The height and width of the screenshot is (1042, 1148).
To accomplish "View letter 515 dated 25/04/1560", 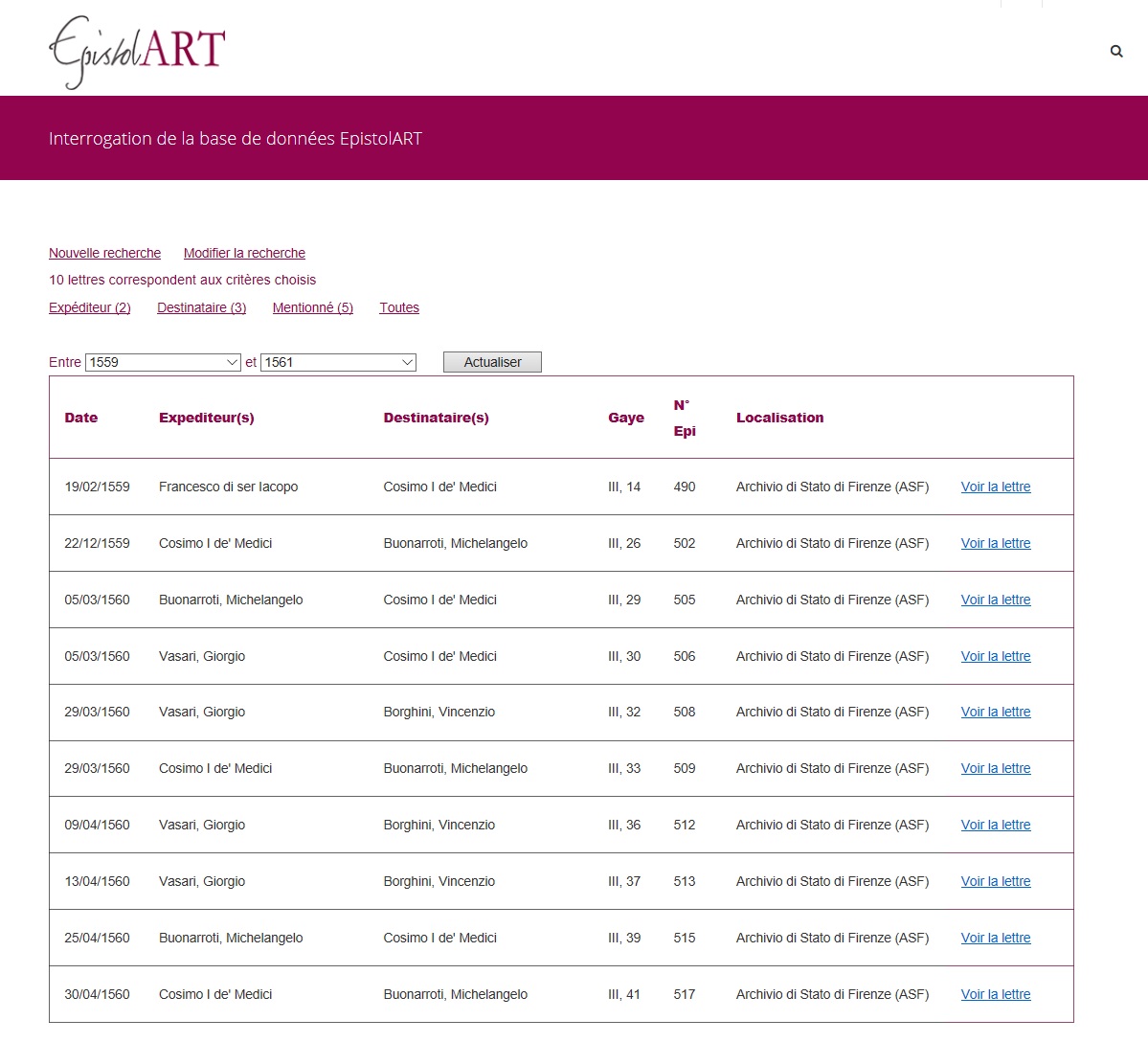I will pos(996,938).
